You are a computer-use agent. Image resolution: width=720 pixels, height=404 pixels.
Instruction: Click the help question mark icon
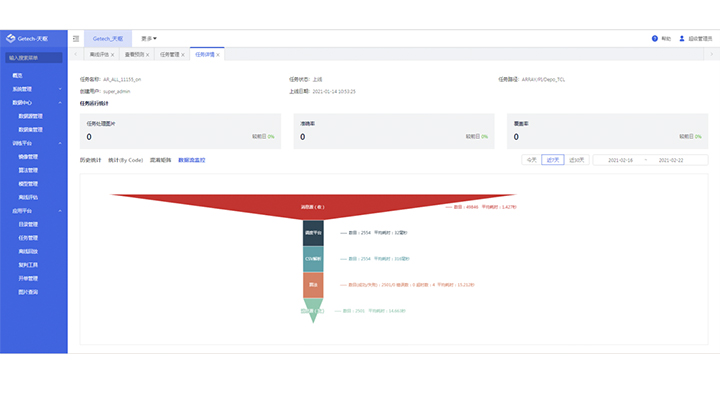(654, 38)
